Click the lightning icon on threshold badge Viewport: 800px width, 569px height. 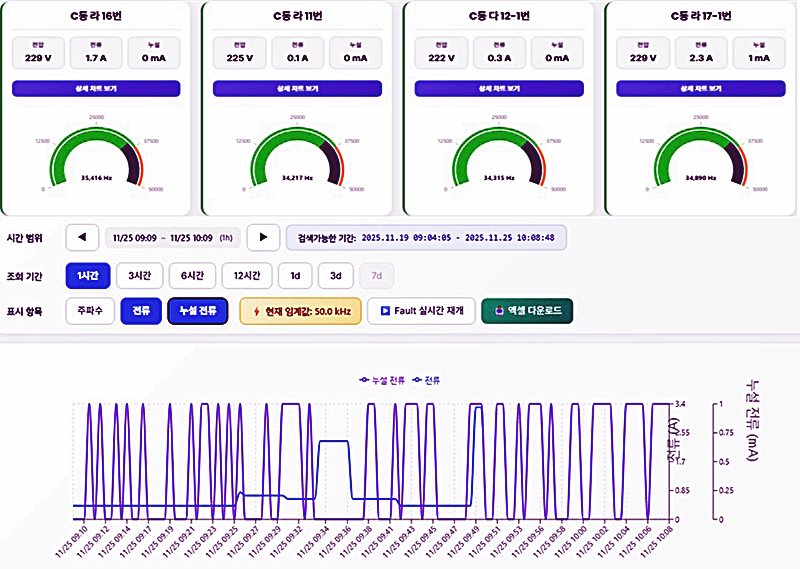click(258, 311)
